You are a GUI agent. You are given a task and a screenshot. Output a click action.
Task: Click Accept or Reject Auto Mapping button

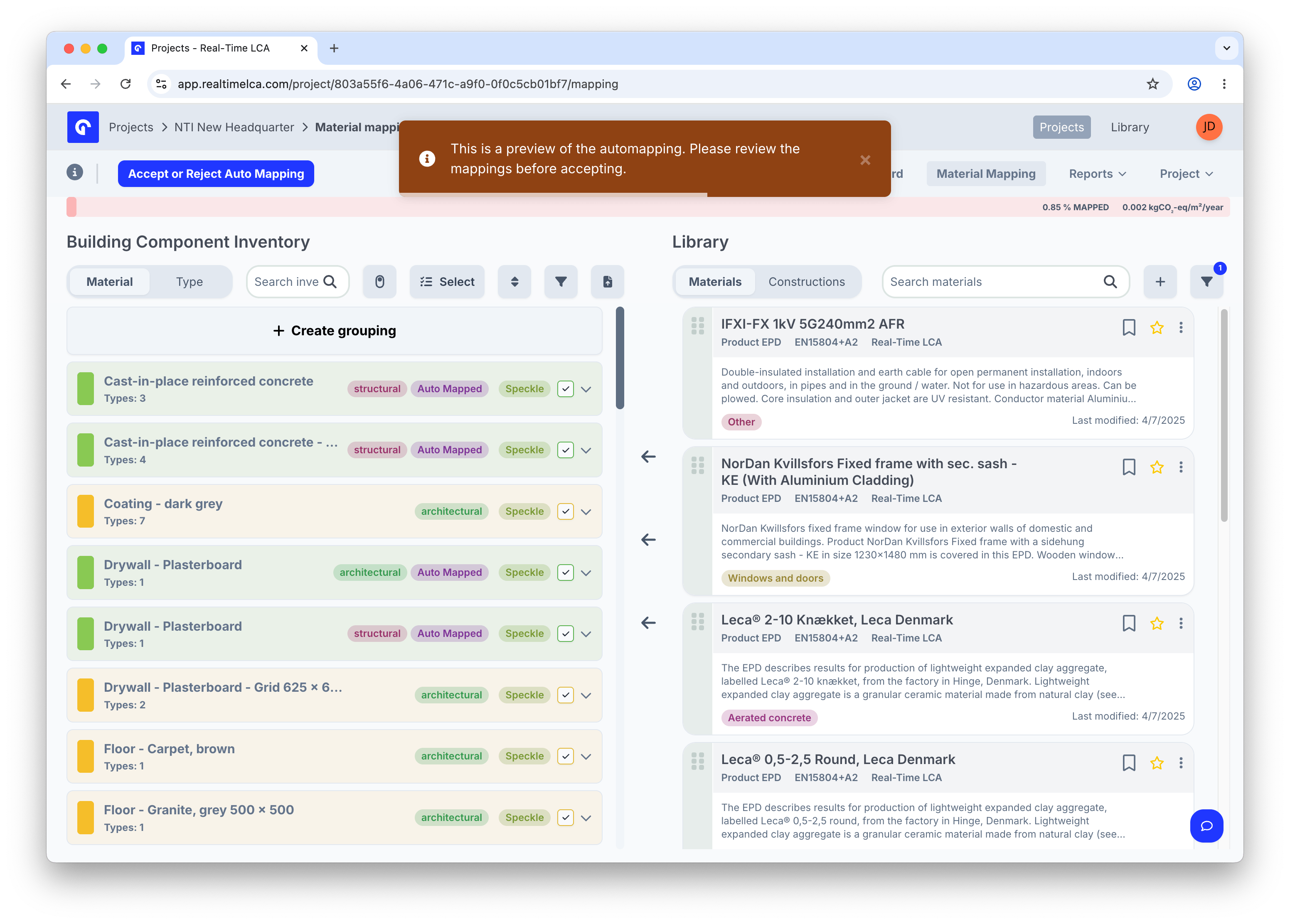tap(216, 173)
